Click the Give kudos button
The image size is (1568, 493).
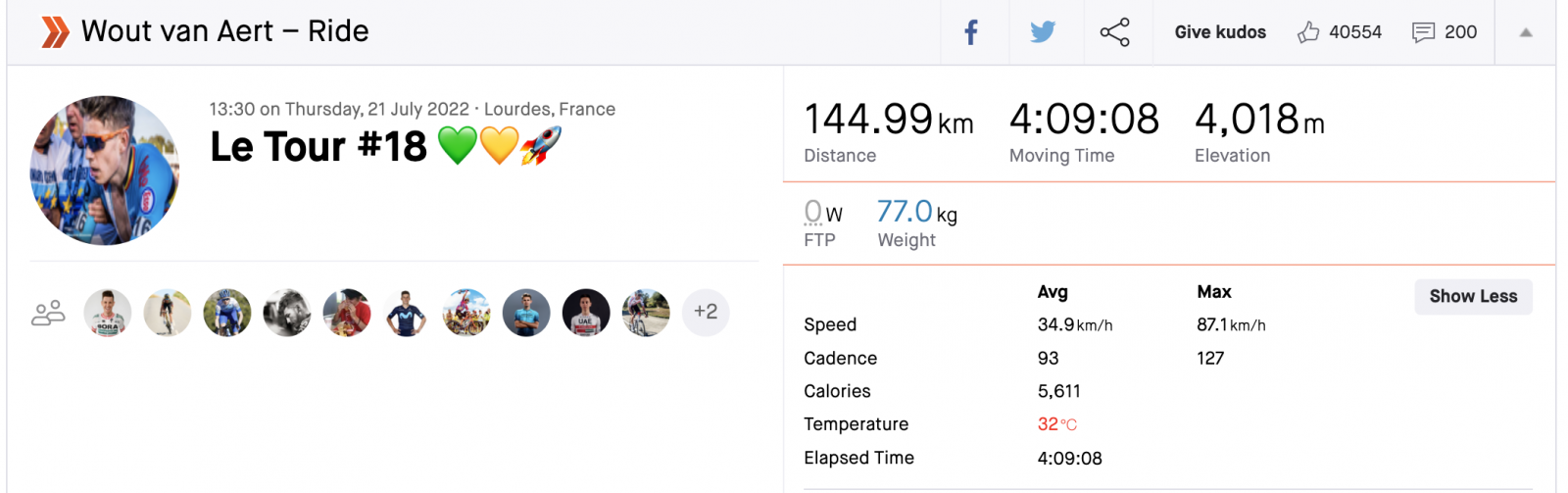[x=1220, y=32]
